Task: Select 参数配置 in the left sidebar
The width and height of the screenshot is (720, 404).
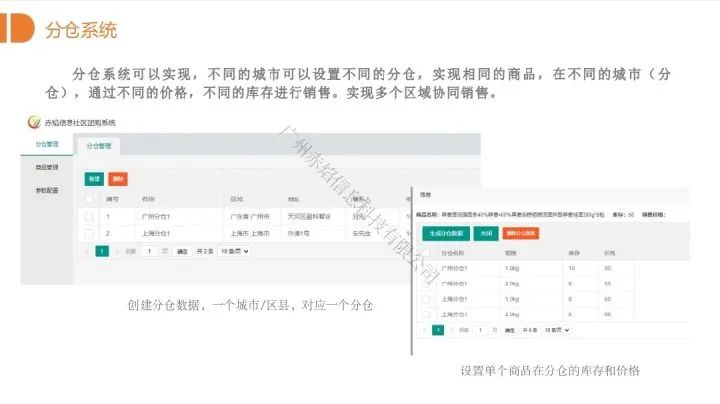Action: [47, 189]
